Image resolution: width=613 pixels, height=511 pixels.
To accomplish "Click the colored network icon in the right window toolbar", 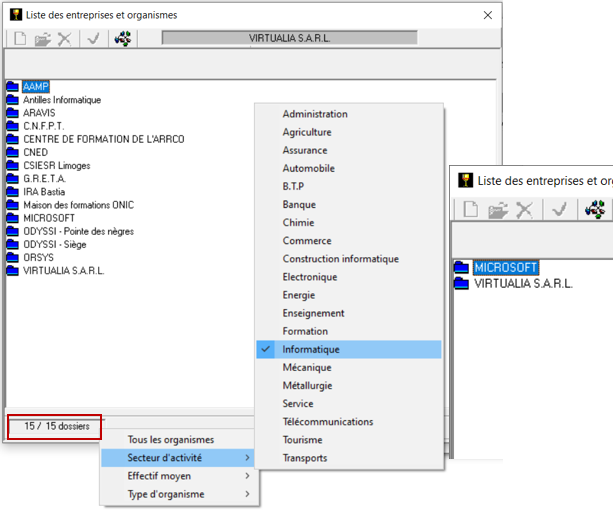I will coord(596,208).
